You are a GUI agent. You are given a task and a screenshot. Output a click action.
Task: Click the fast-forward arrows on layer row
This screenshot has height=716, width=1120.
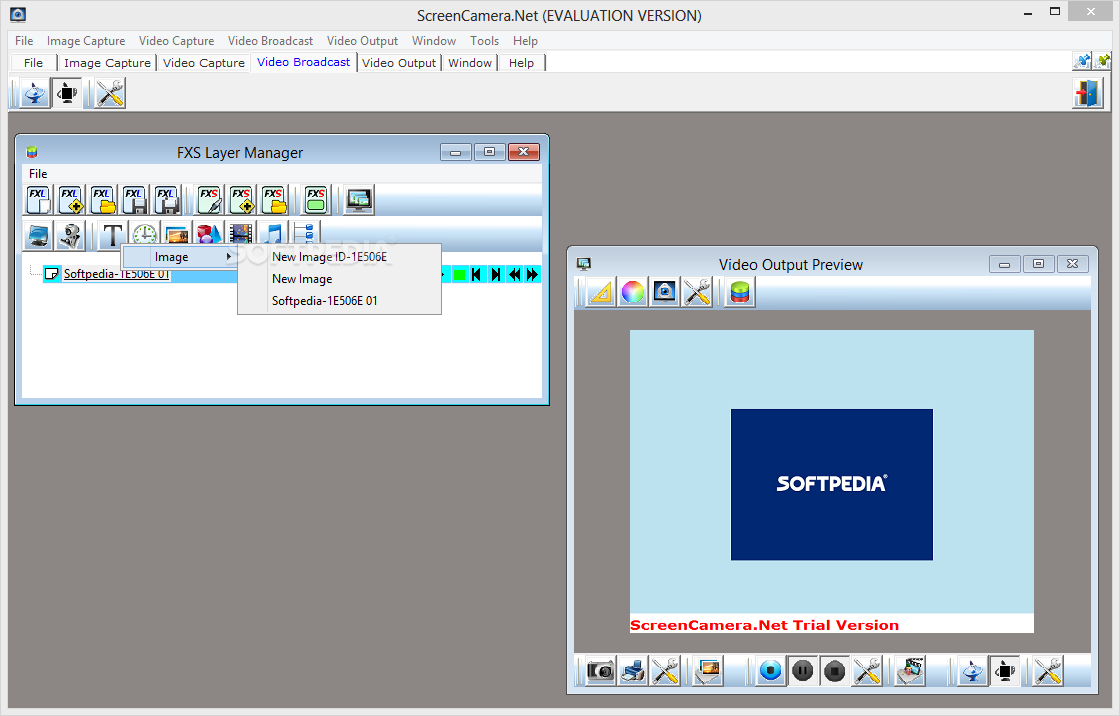(x=532, y=274)
